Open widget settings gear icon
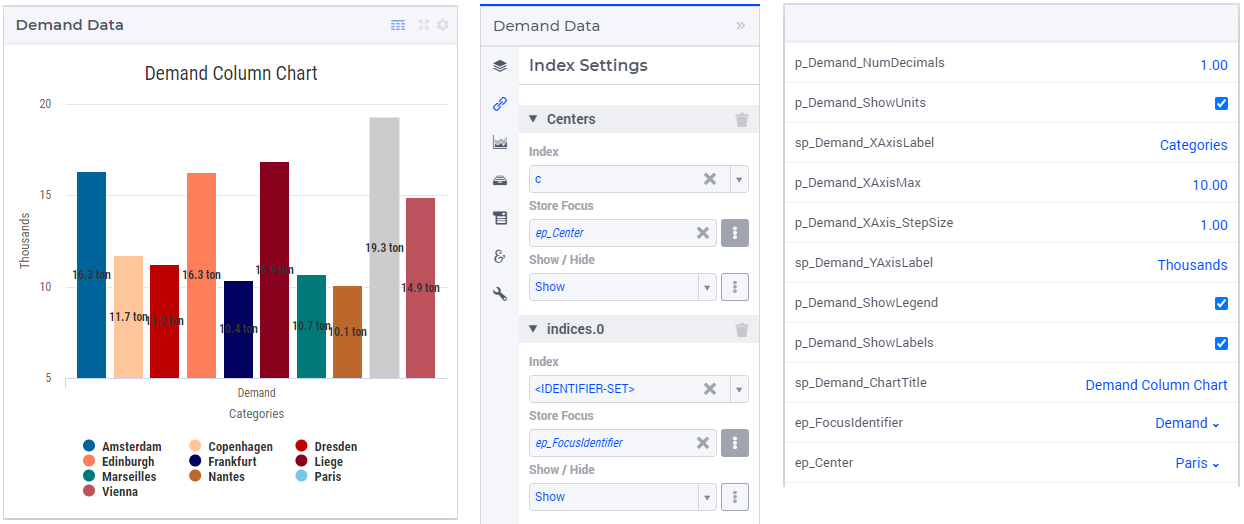 [443, 25]
